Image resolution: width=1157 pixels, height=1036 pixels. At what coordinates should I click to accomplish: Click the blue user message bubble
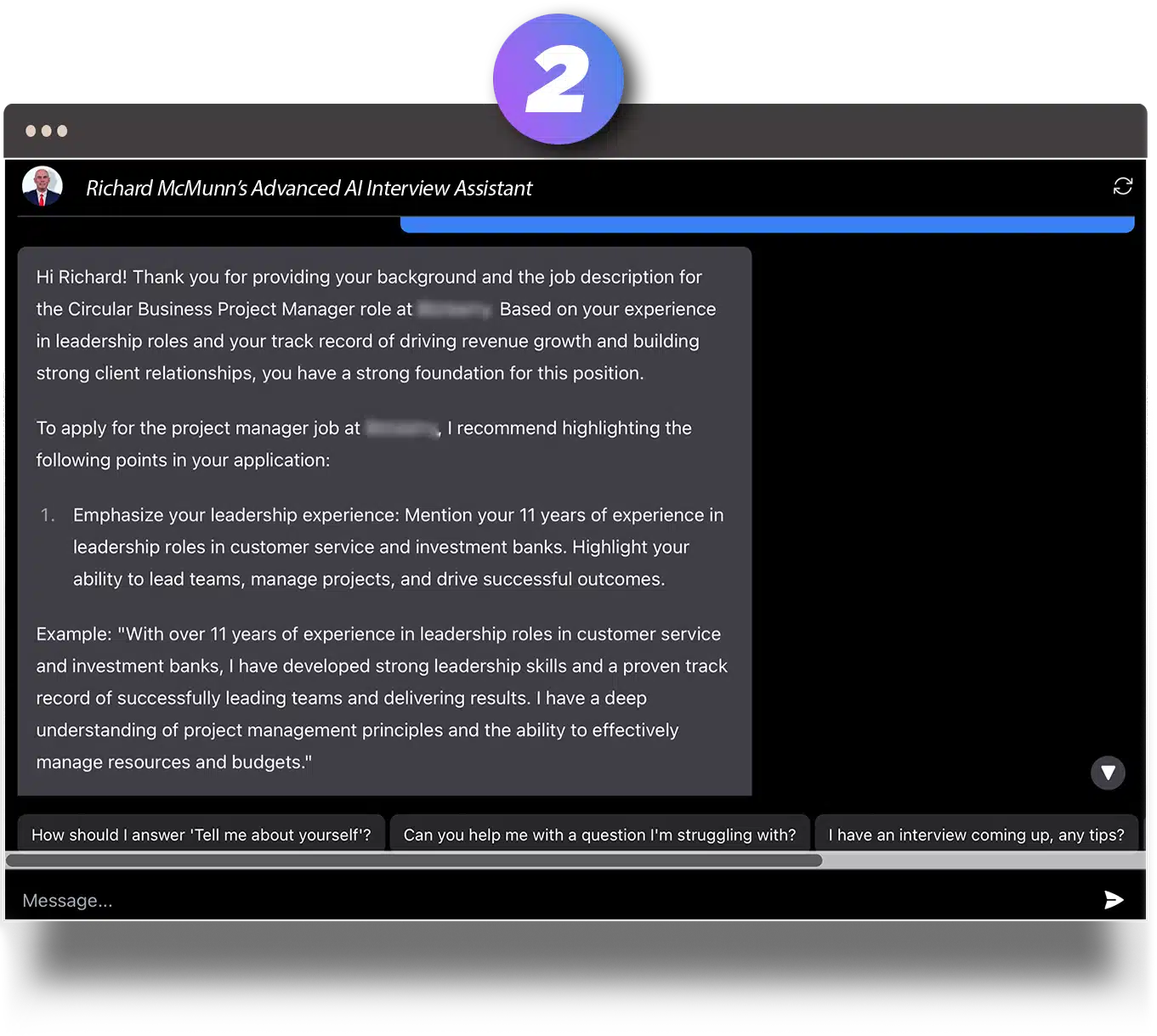pyautogui.click(x=767, y=224)
